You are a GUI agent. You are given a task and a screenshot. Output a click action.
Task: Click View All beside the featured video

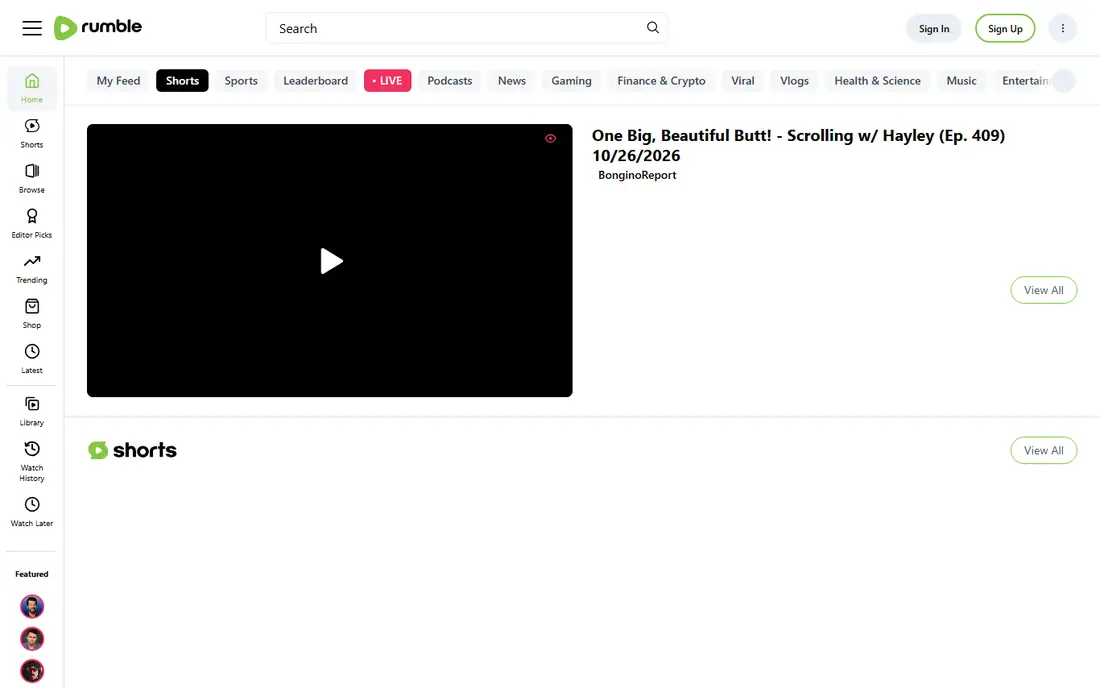1043,290
